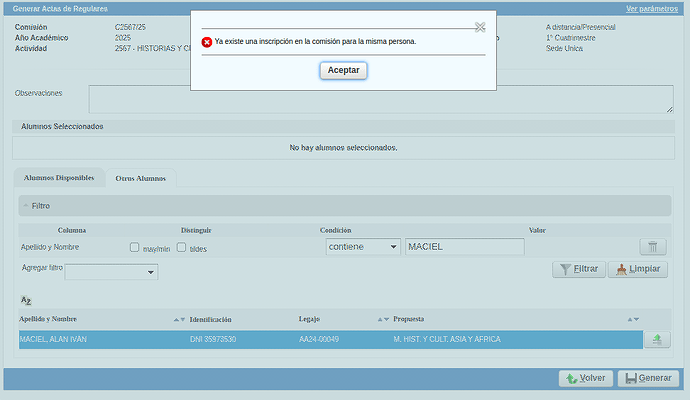Click the Limpiar button
Viewport: 690px width, 400px height.
(x=638, y=269)
